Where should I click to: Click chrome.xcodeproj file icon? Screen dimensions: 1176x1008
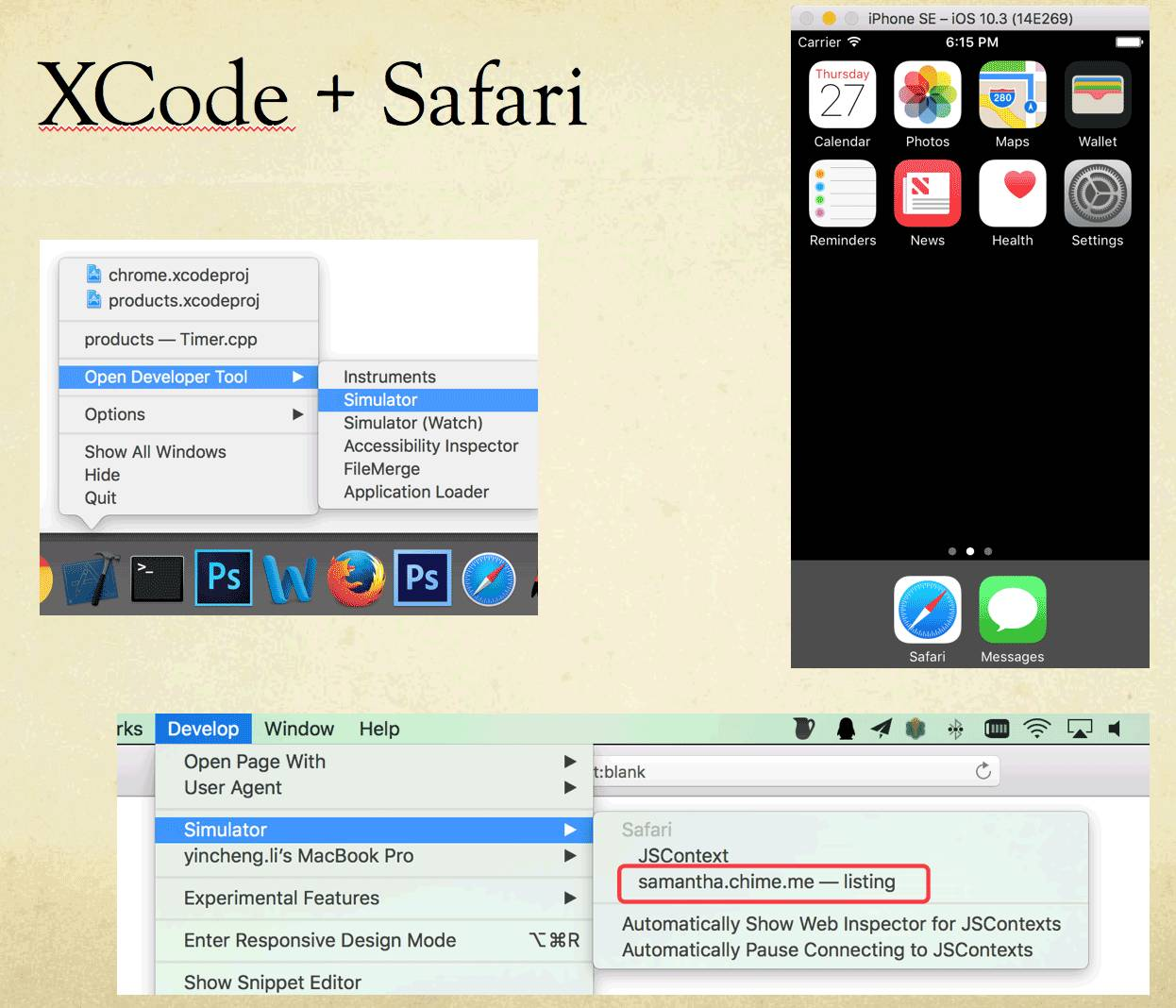coord(93,274)
